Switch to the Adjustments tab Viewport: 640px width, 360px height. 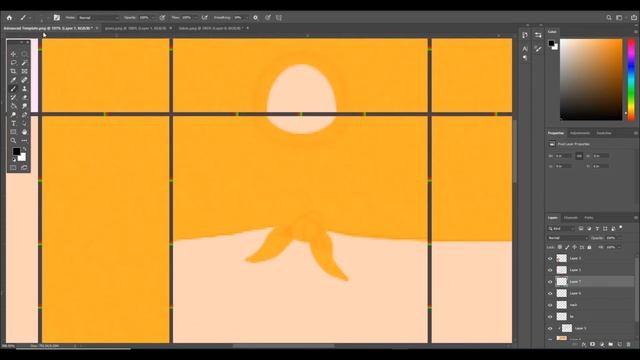[580, 133]
